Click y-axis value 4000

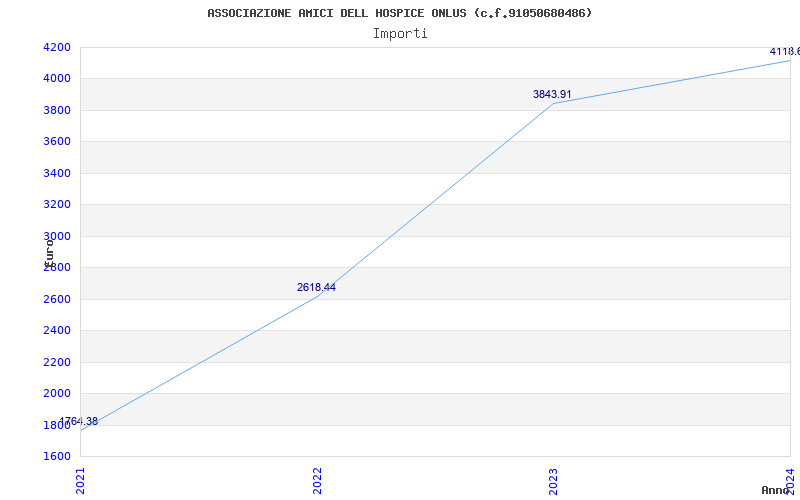pos(57,79)
